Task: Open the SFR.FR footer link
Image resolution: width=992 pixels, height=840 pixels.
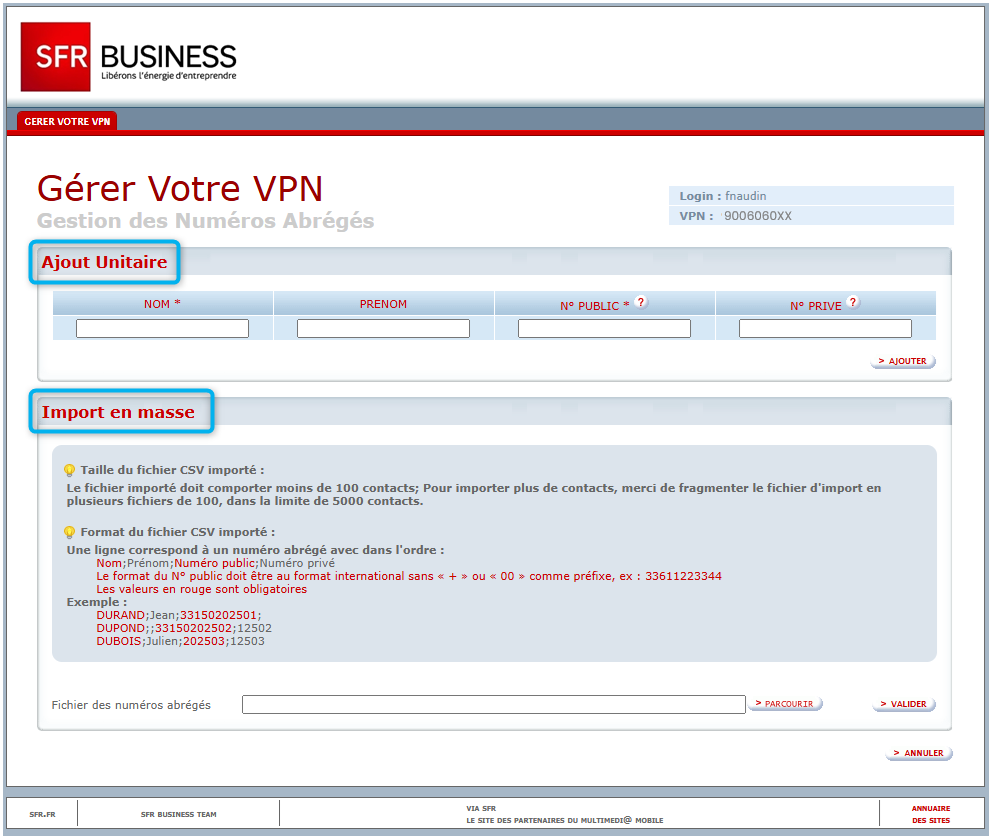Action: [x=42, y=815]
